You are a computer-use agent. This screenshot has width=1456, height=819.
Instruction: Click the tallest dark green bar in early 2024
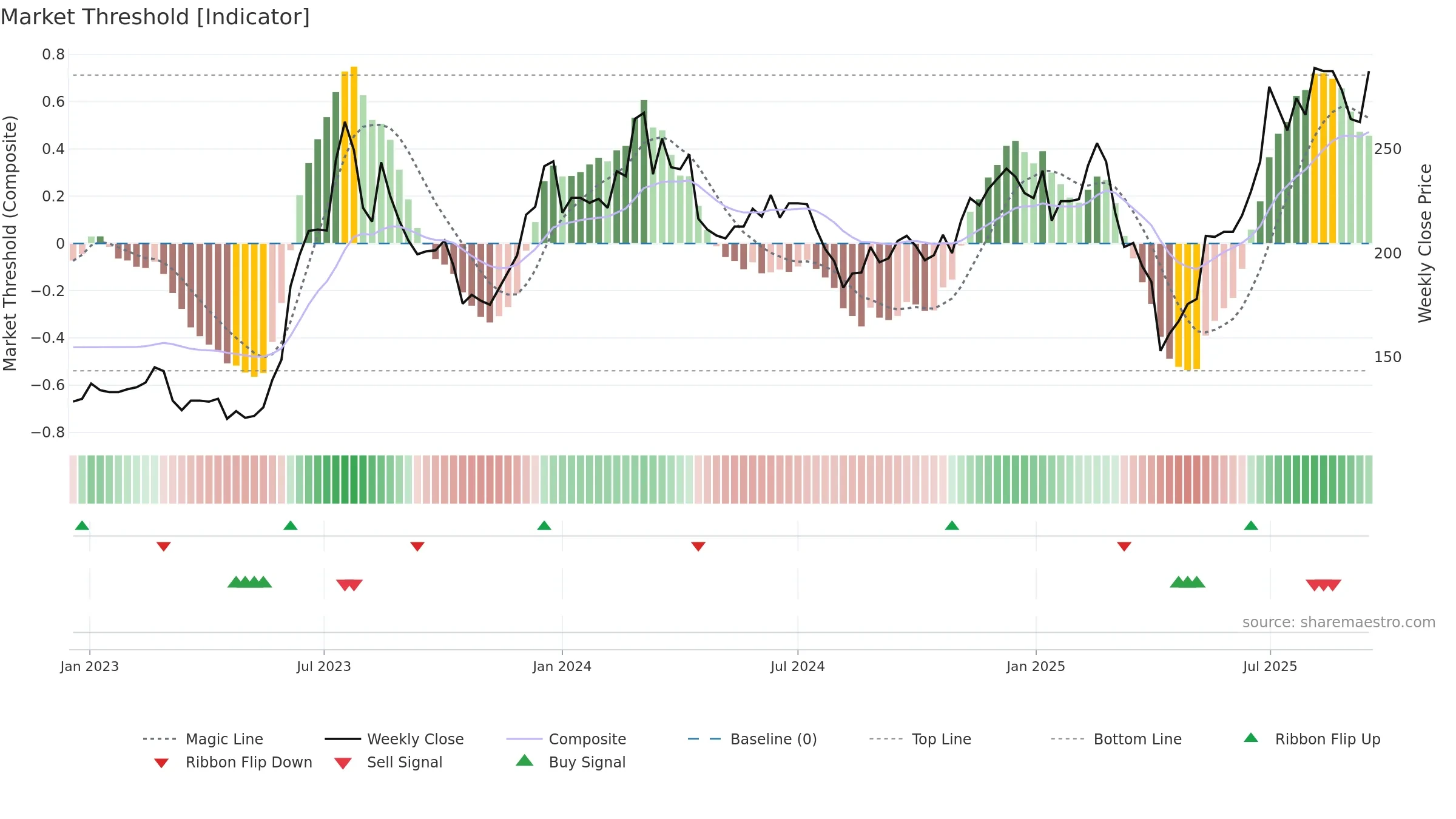point(644,172)
